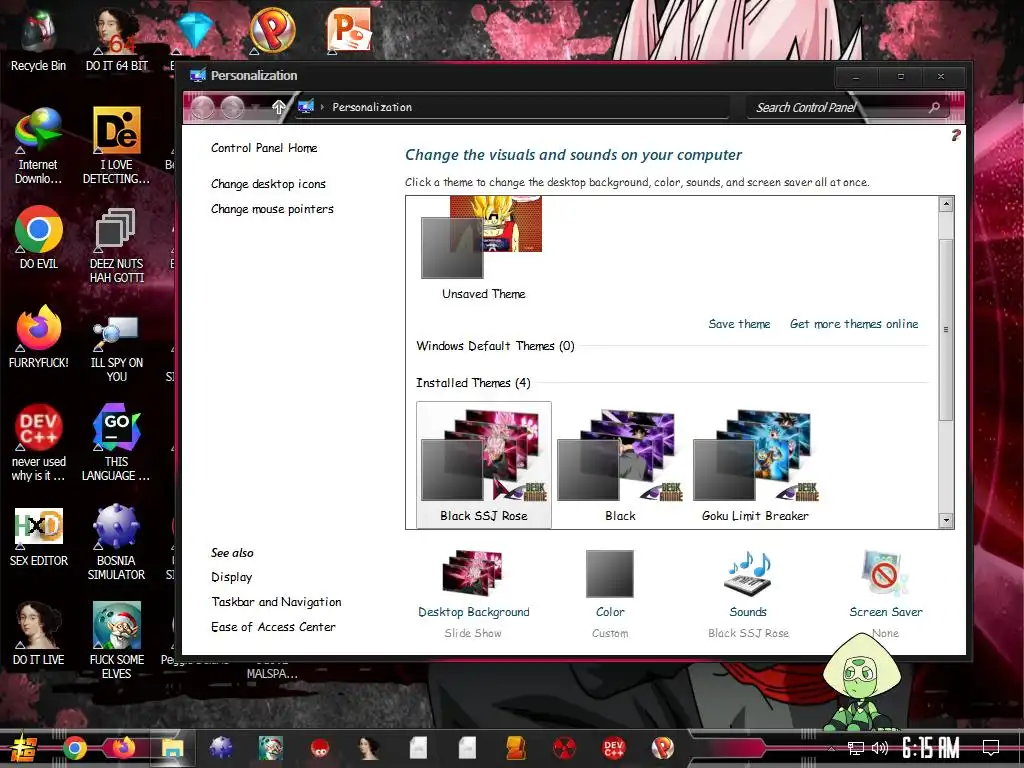Click Personalization breadcrumb in address bar
This screenshot has width=1024, height=768.
point(372,107)
